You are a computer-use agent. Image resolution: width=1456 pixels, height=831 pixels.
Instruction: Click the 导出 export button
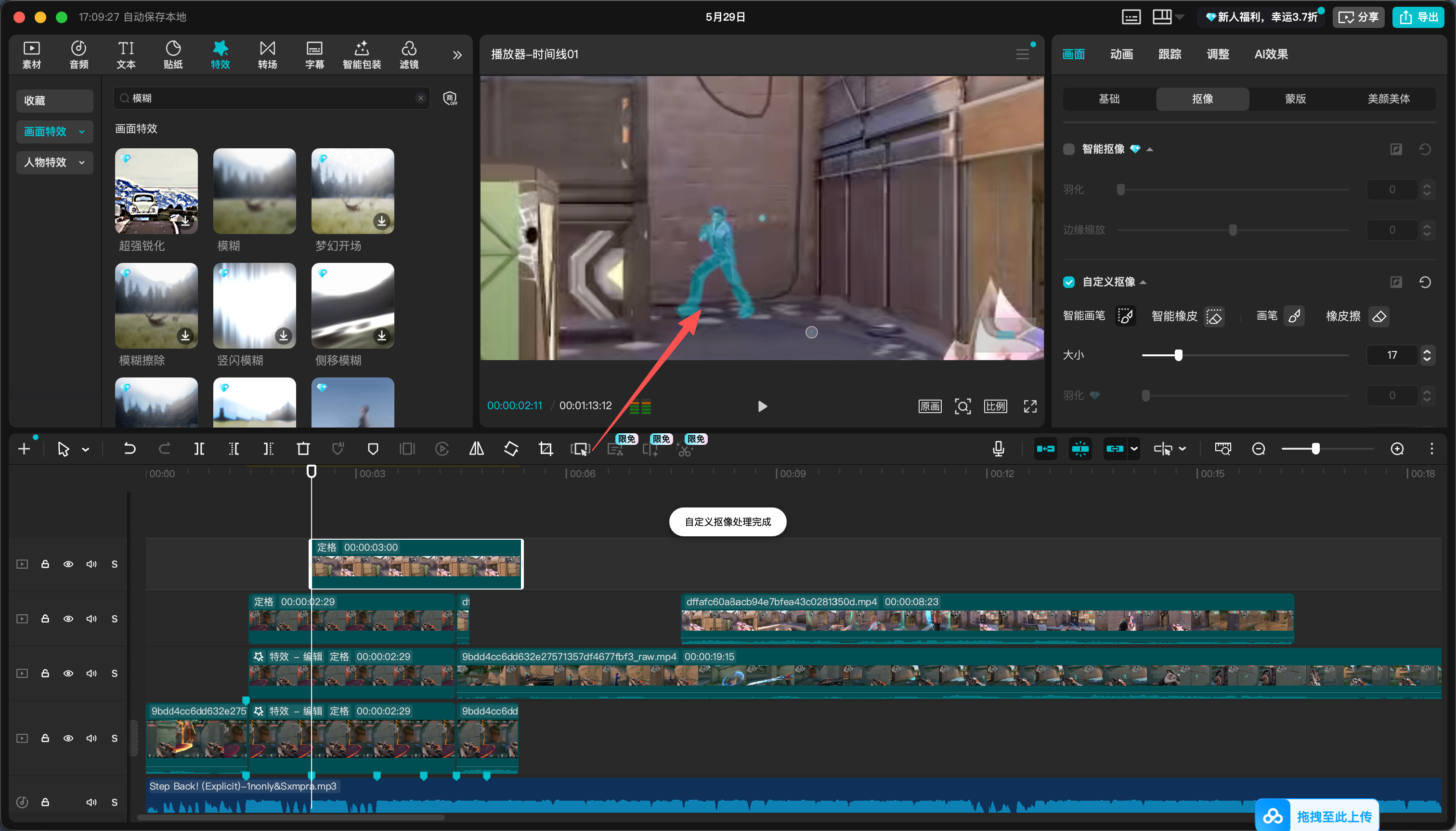(x=1418, y=17)
